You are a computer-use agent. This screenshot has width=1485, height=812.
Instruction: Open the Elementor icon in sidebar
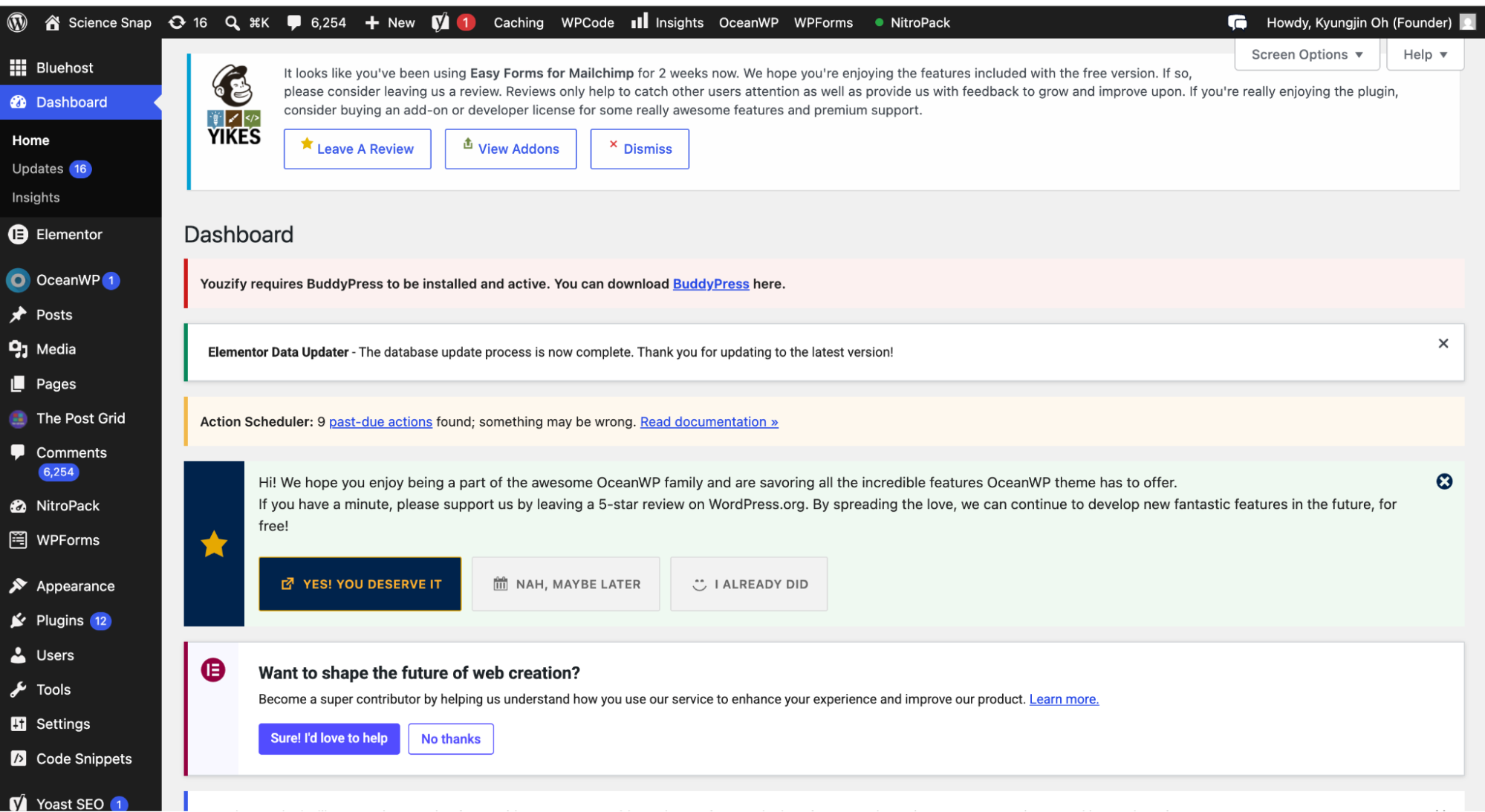(18, 235)
